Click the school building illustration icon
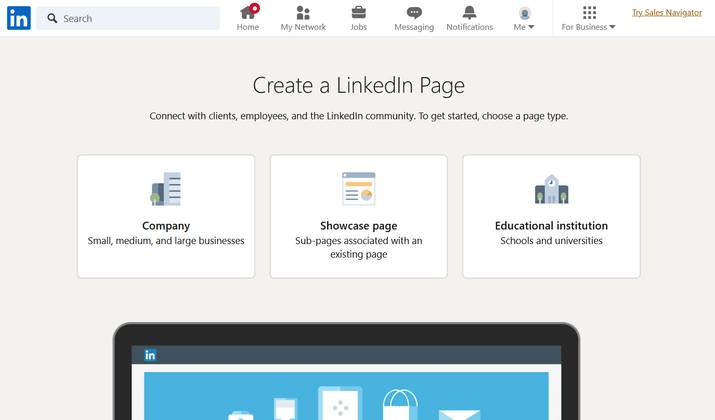This screenshot has height=420, width=715. pyautogui.click(x=551, y=189)
